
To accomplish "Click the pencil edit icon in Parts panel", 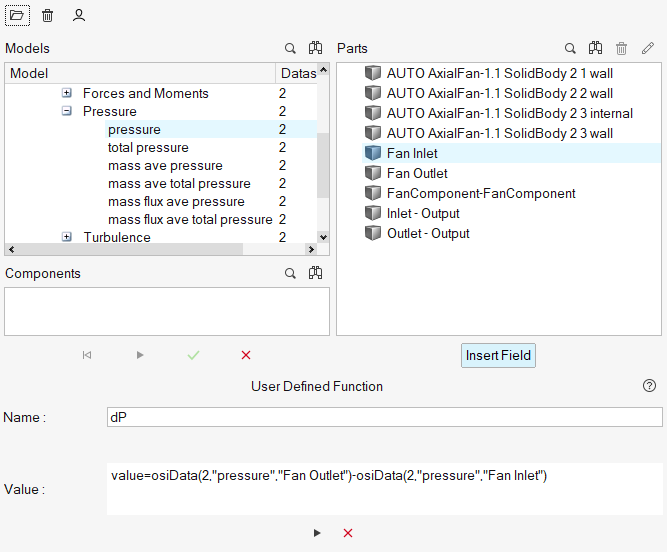I will (648, 48).
